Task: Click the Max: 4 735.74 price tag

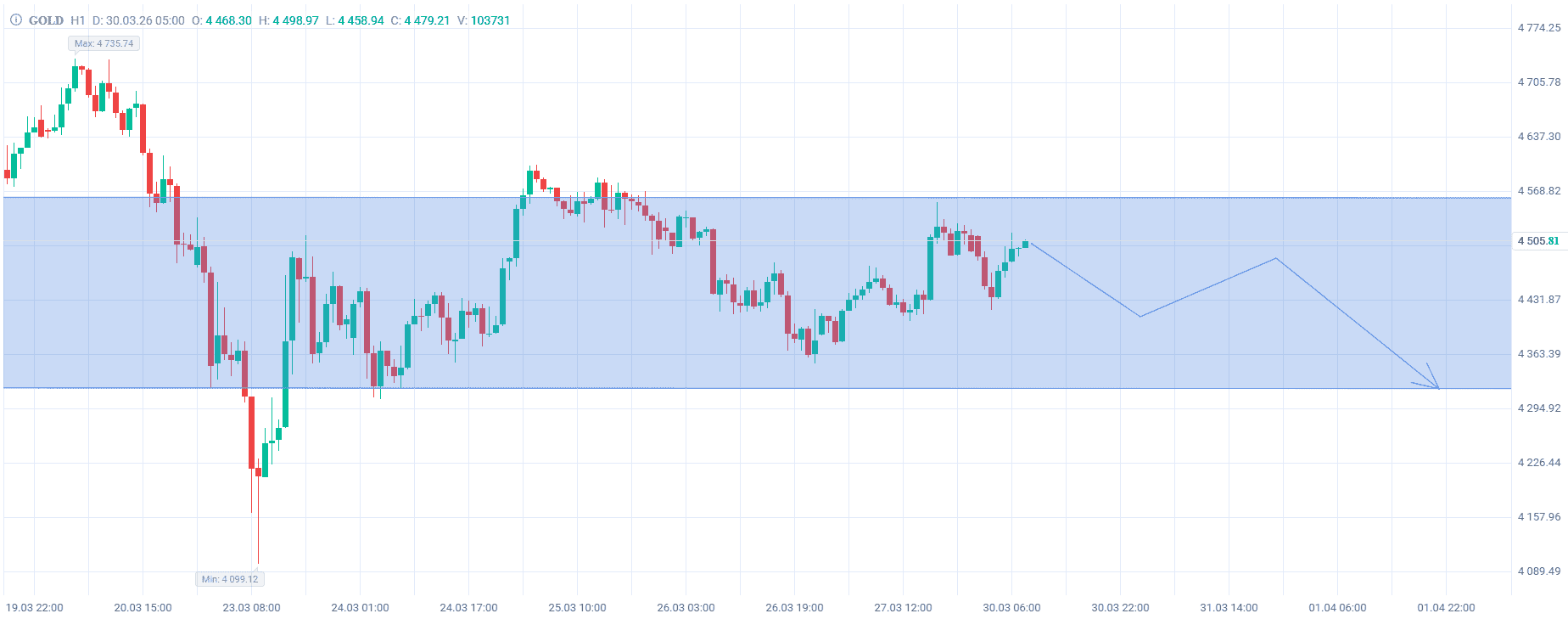Action: point(104,43)
